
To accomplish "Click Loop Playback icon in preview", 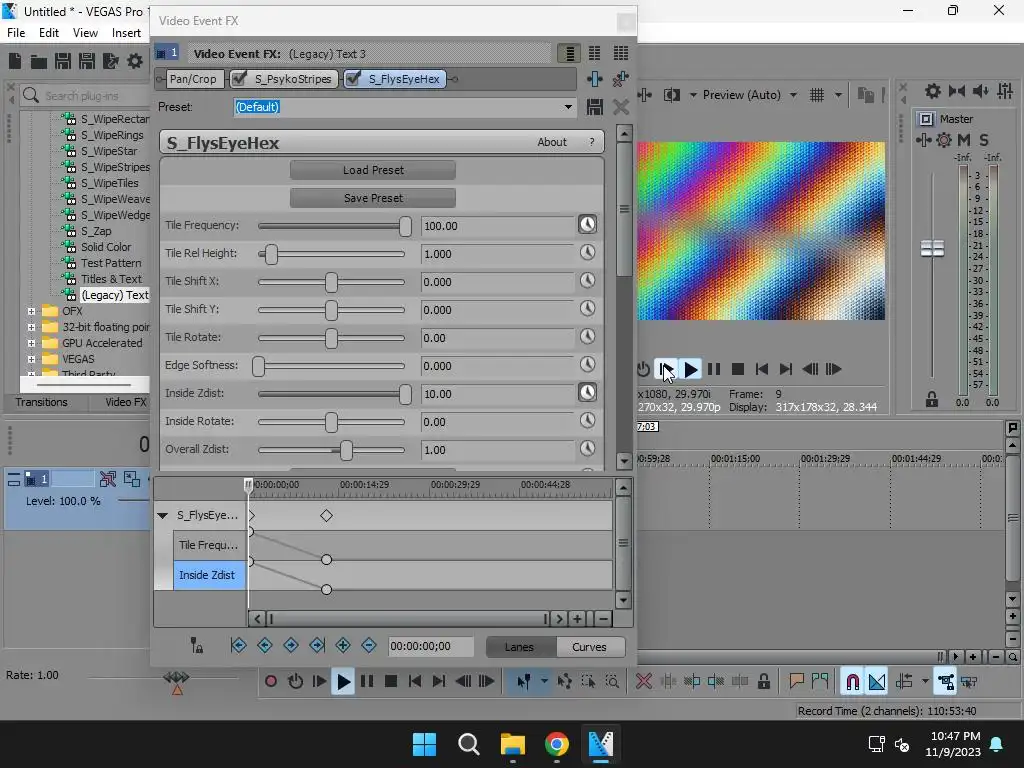I will (643, 370).
